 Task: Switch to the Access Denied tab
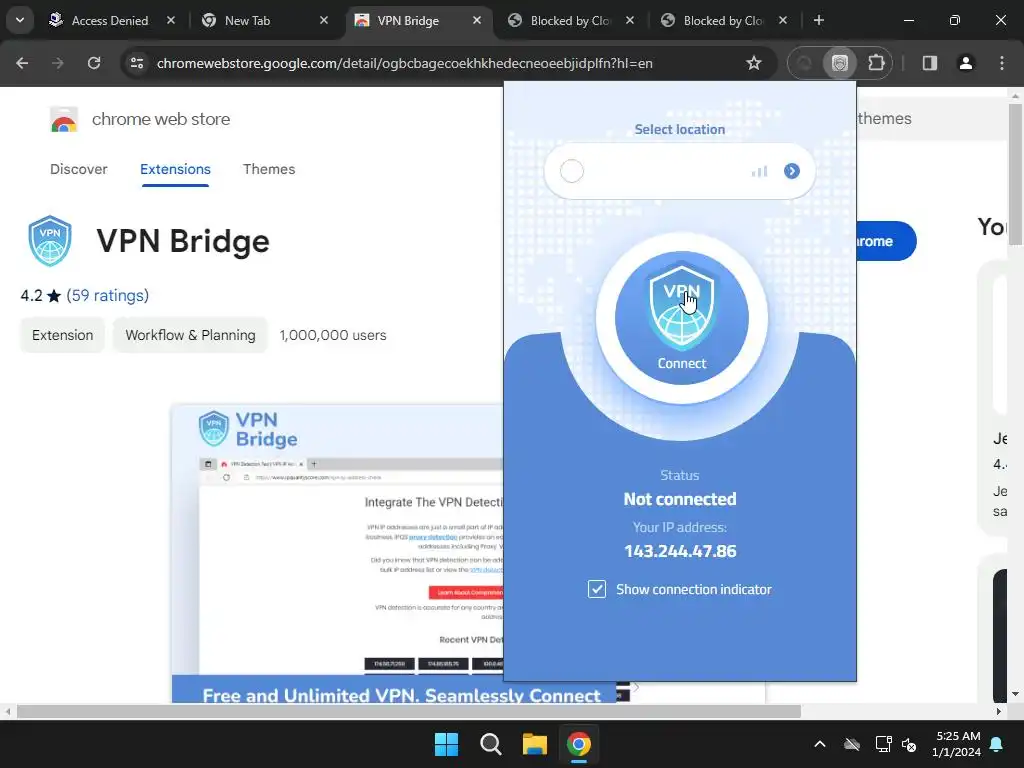coord(110,21)
